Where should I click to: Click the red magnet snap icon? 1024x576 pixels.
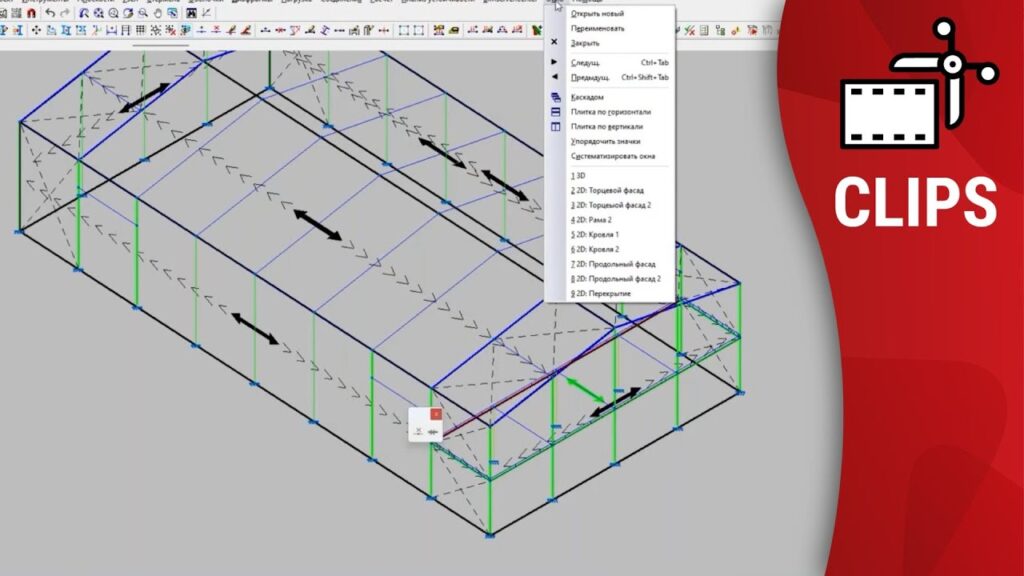(x=31, y=13)
